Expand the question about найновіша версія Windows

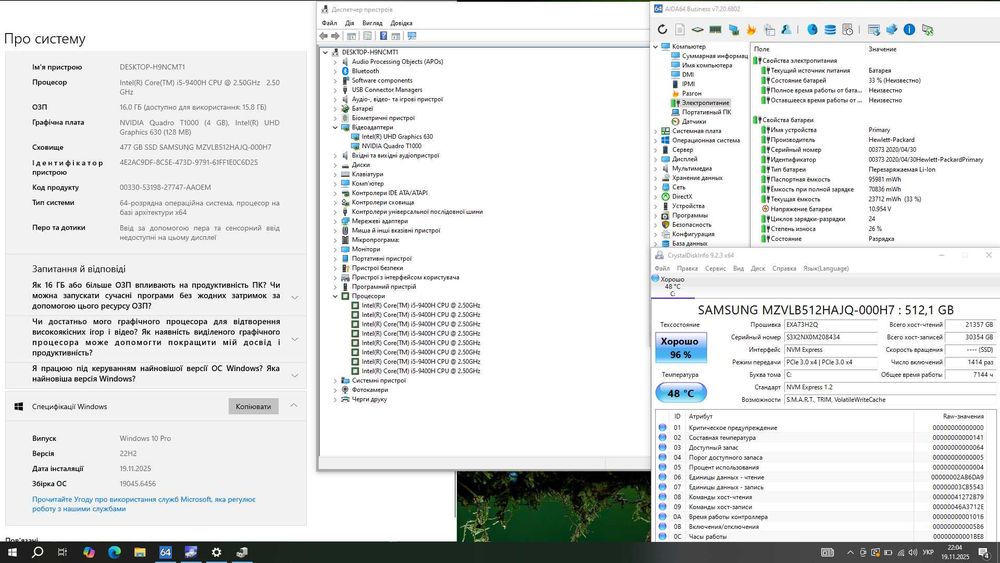[295, 375]
